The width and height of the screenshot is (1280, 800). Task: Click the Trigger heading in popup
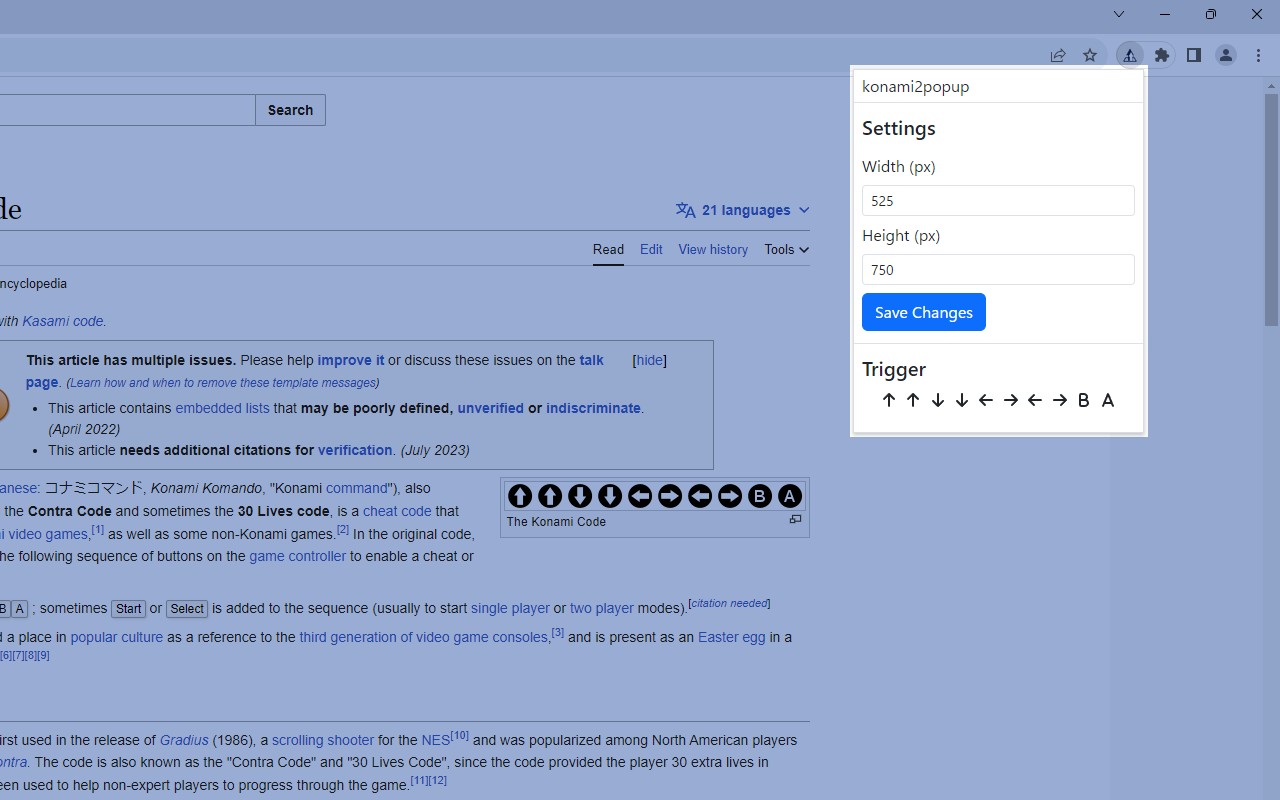click(894, 369)
